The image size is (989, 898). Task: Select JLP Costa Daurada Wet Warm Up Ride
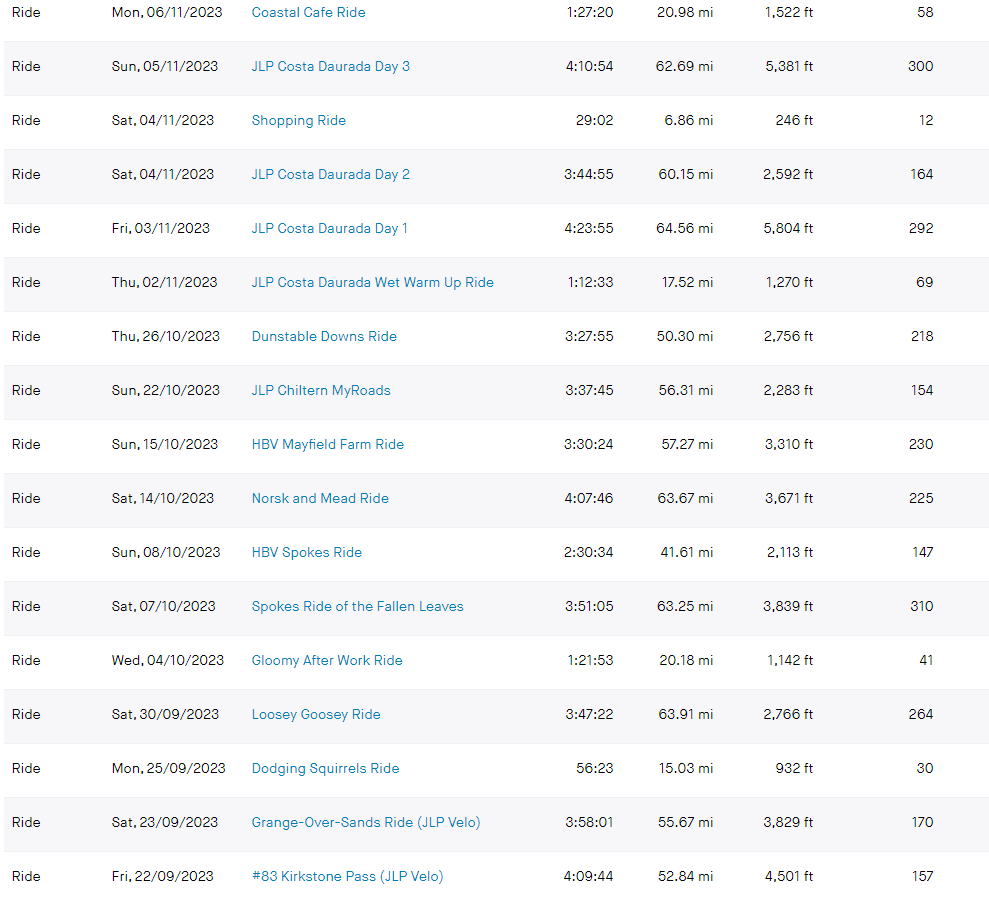(x=372, y=283)
